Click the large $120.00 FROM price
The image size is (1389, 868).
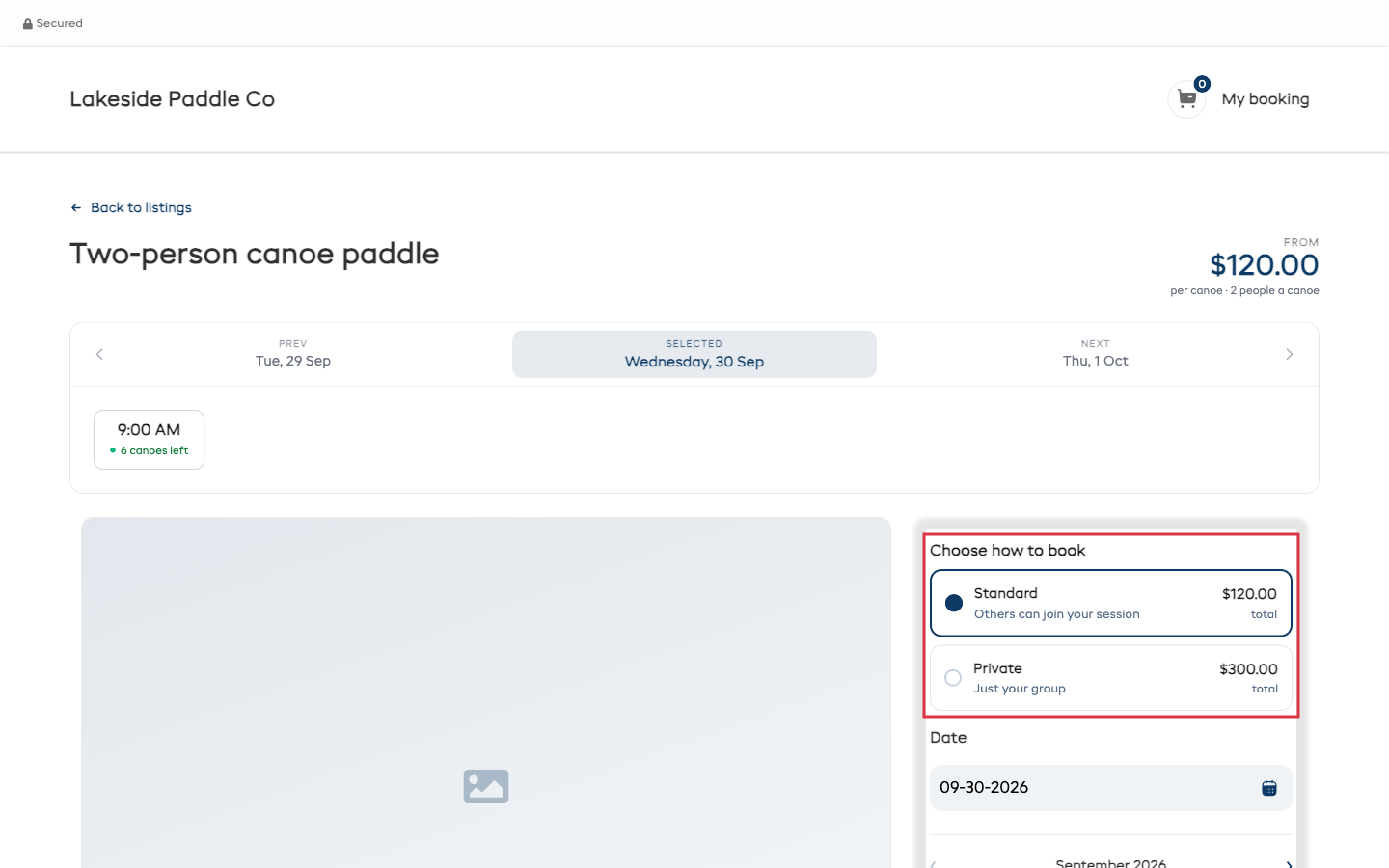click(x=1265, y=265)
